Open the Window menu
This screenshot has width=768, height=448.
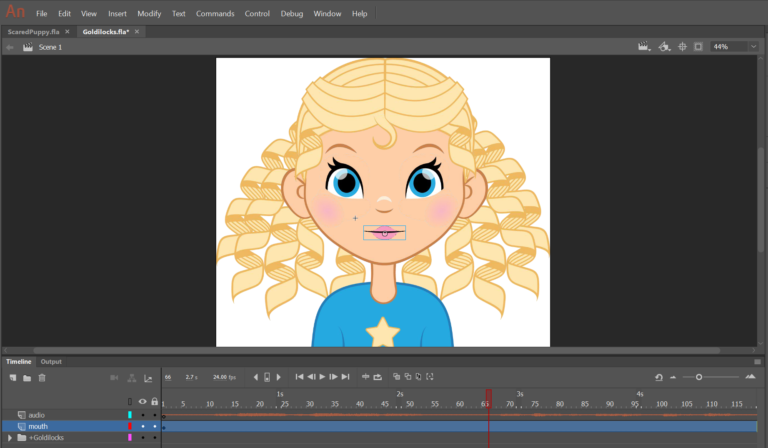[327, 14]
